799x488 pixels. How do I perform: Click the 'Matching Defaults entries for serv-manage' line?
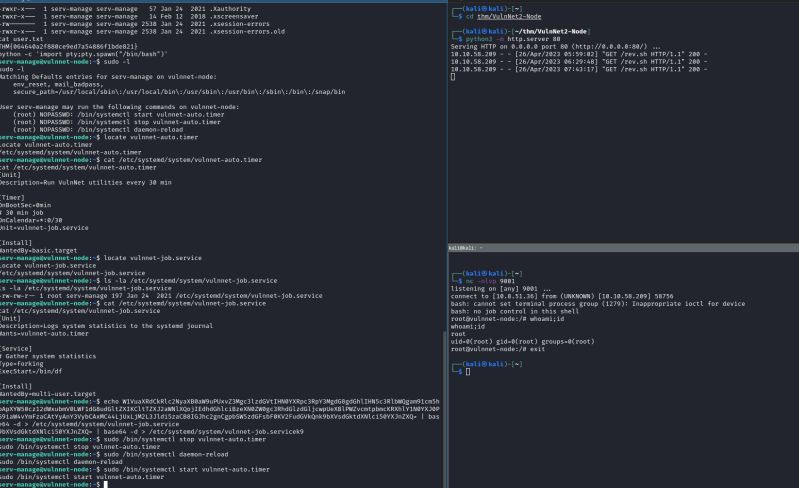click(x=108, y=76)
